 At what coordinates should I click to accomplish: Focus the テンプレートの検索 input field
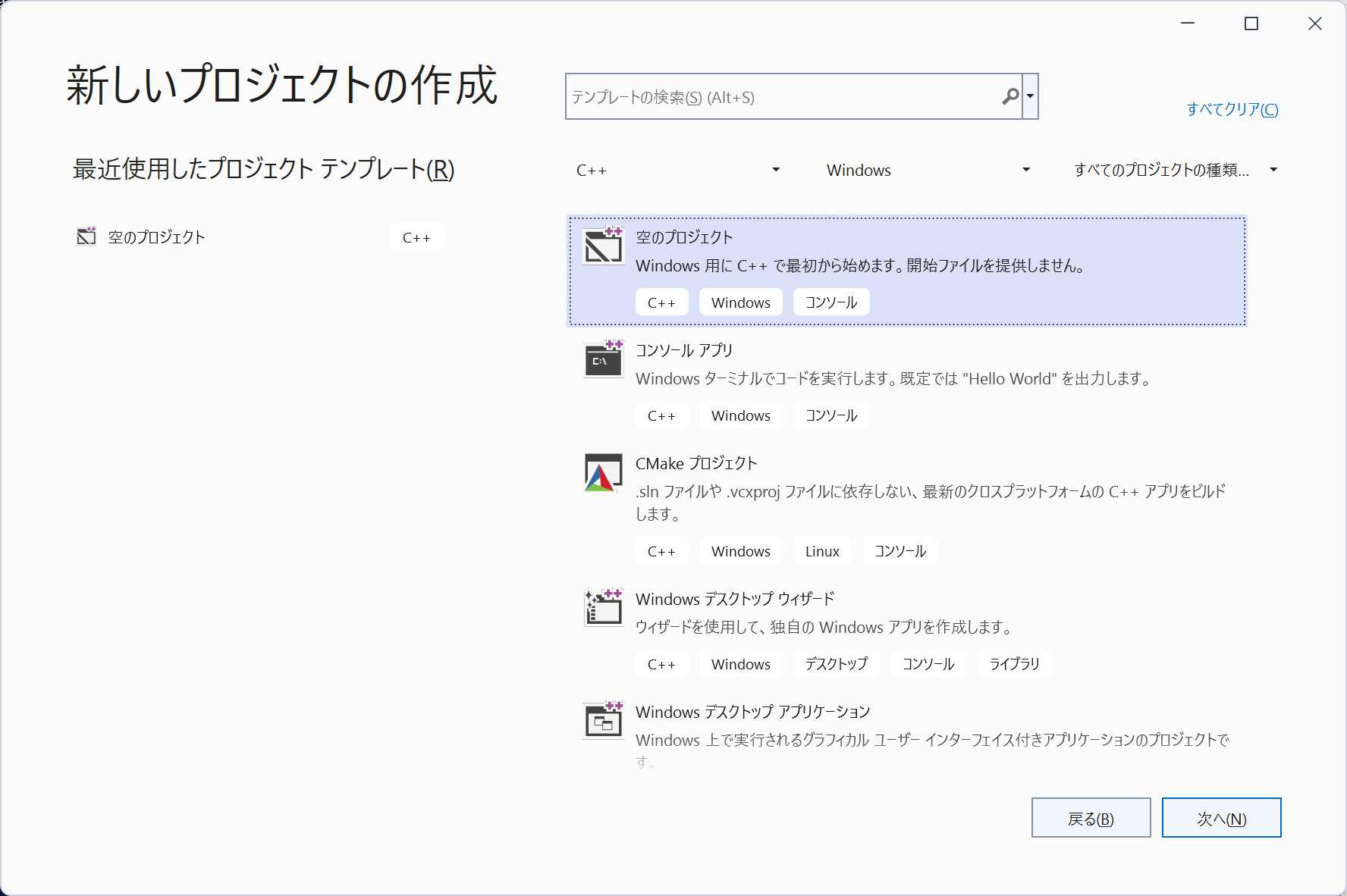[781, 97]
